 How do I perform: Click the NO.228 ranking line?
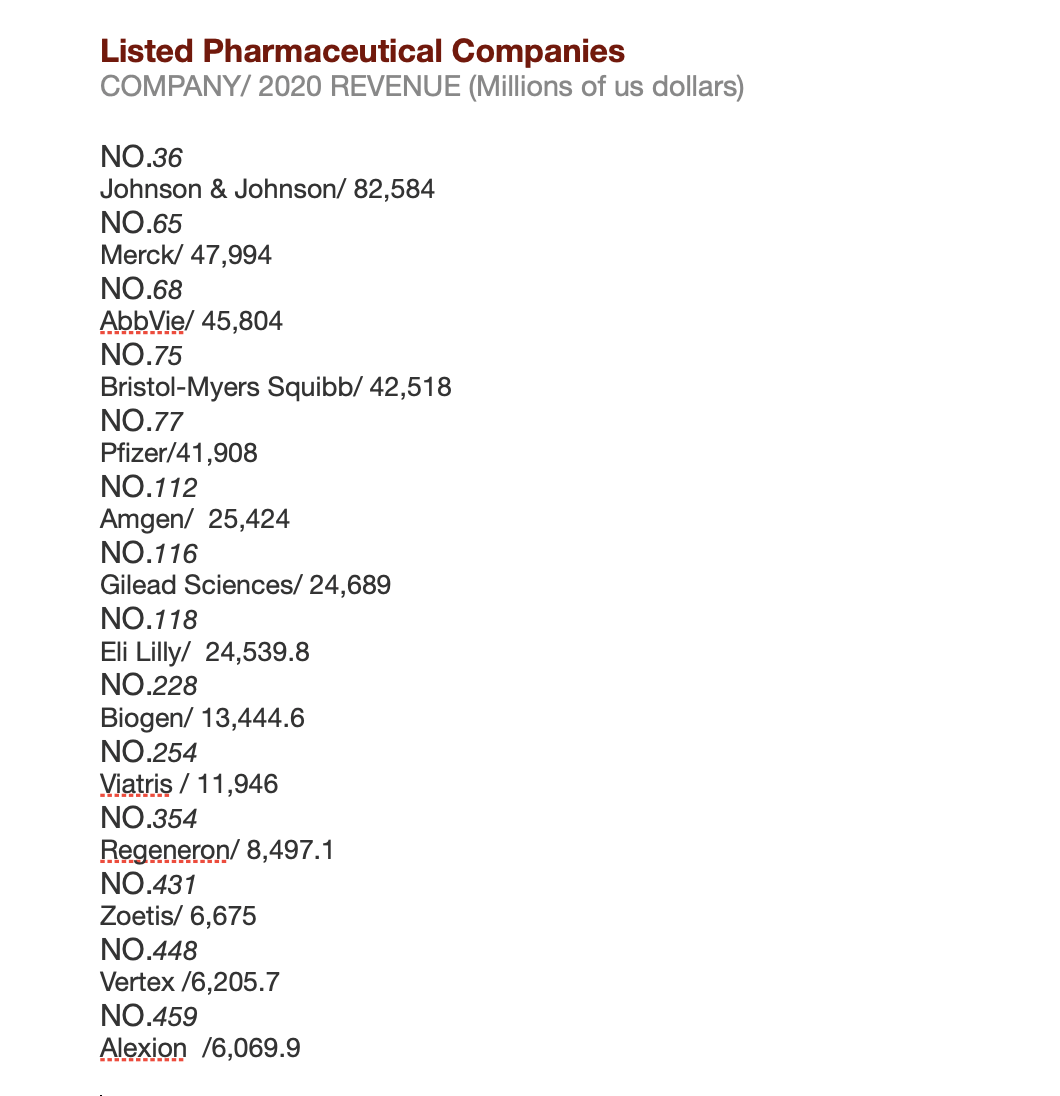point(149,685)
